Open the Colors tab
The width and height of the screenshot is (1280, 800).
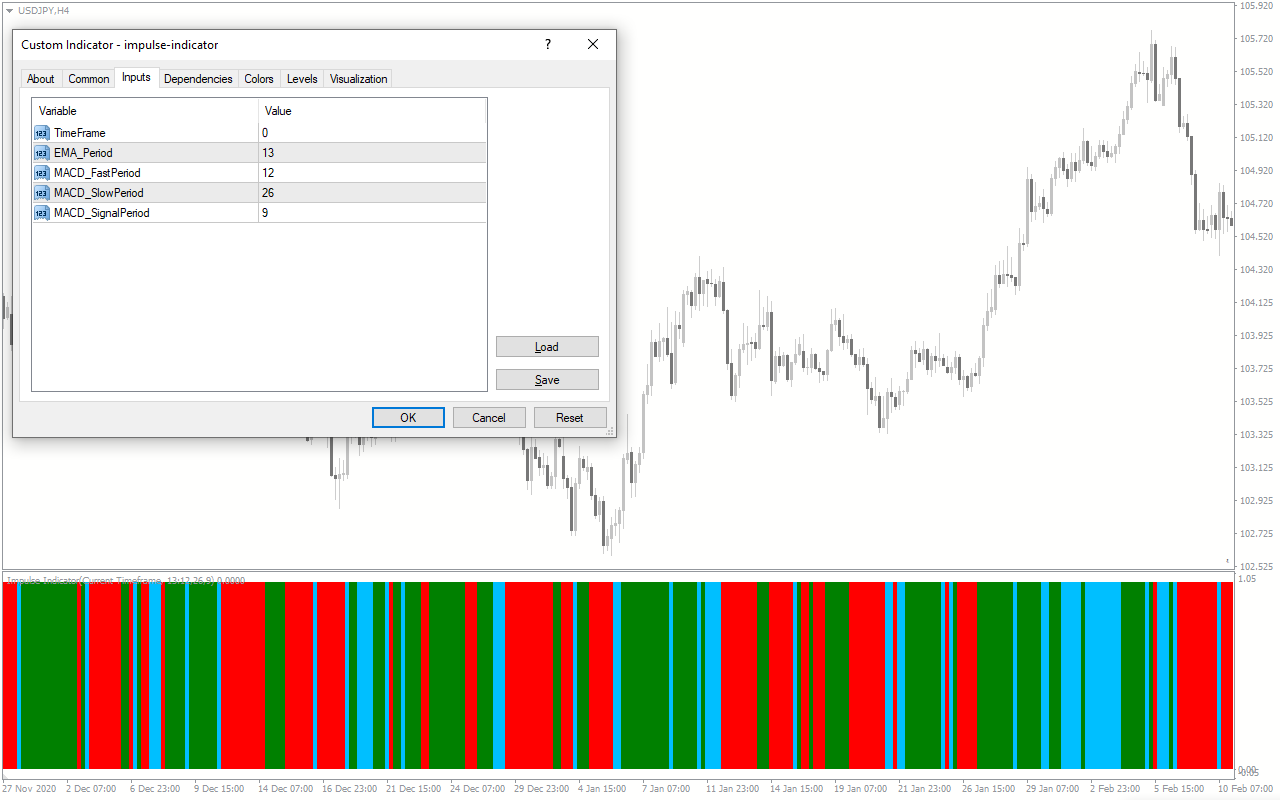point(259,79)
